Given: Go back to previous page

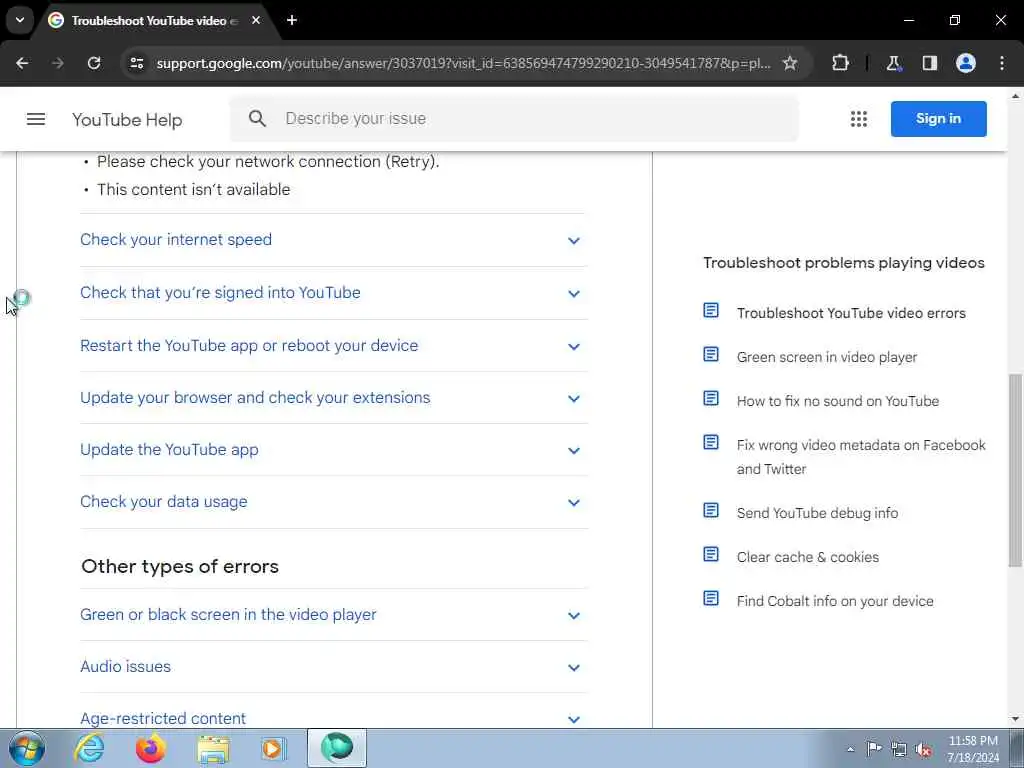Looking at the screenshot, I should [22, 63].
